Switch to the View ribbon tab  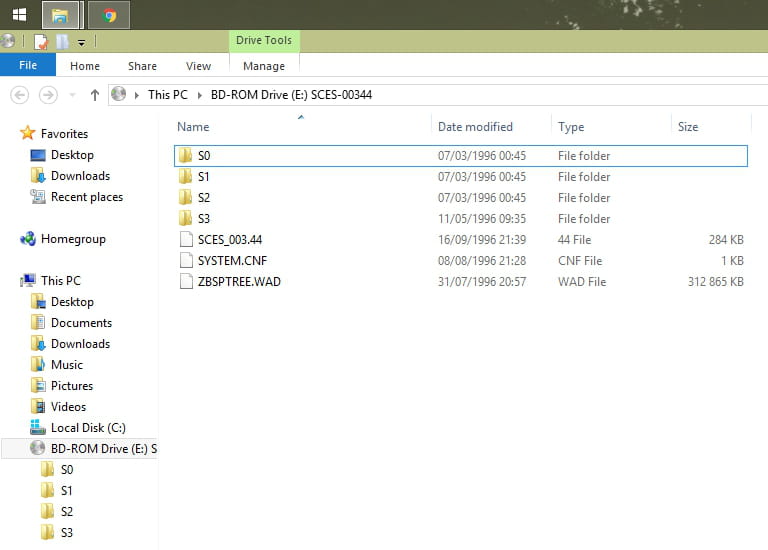point(198,66)
